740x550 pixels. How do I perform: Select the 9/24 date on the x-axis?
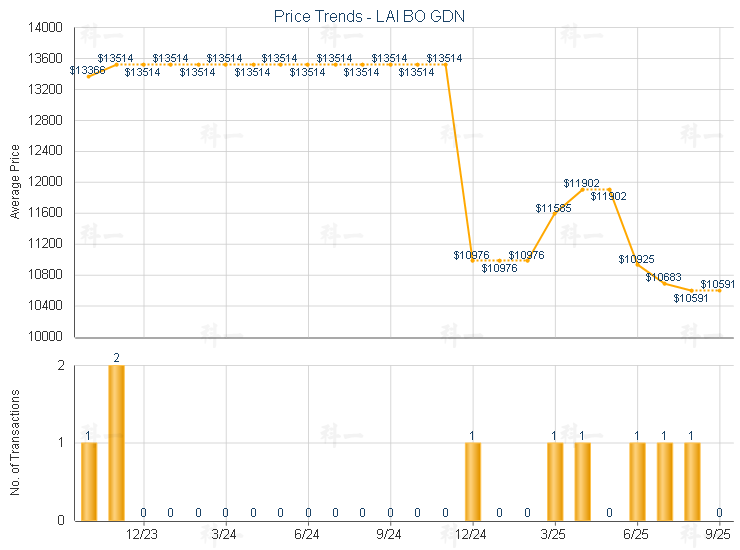[x=390, y=536]
